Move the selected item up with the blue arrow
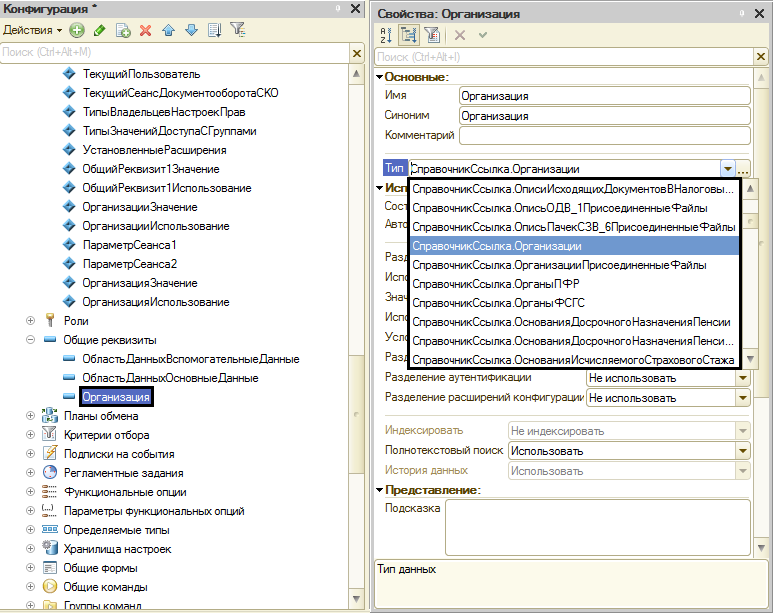The height and width of the screenshot is (613, 773). pos(168,30)
